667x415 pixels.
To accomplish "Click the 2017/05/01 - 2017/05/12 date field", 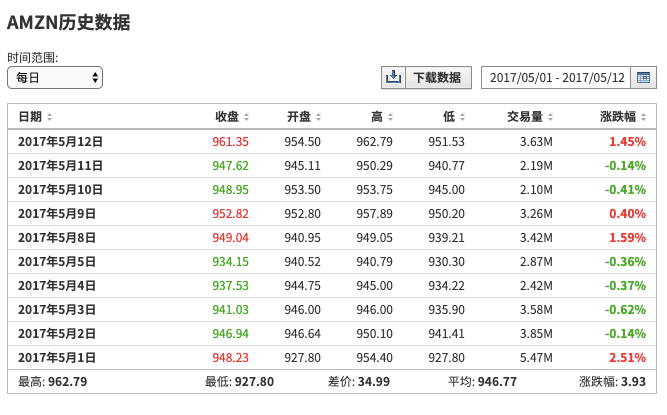I will 556,78.
